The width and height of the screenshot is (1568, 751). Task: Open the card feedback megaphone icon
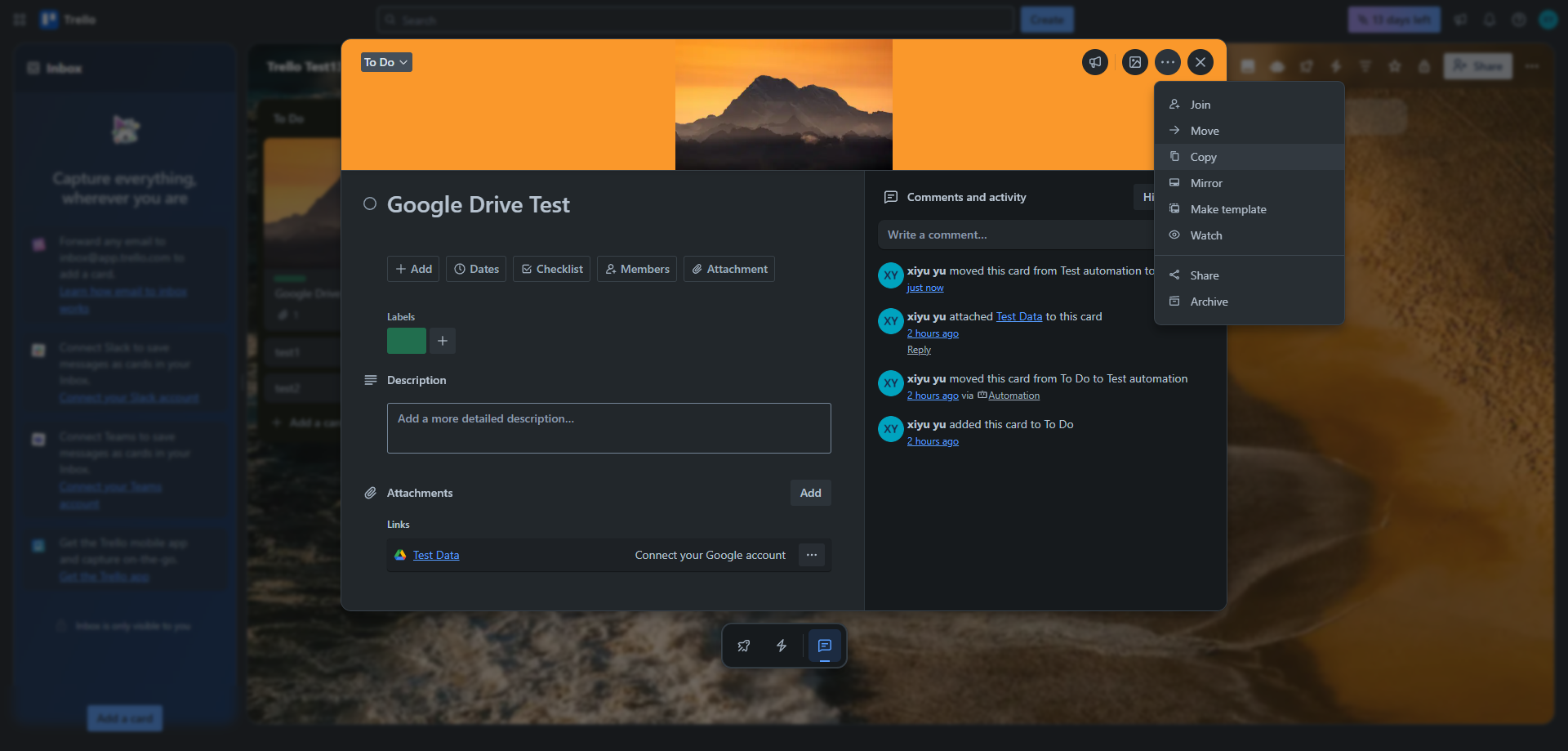click(x=1095, y=62)
